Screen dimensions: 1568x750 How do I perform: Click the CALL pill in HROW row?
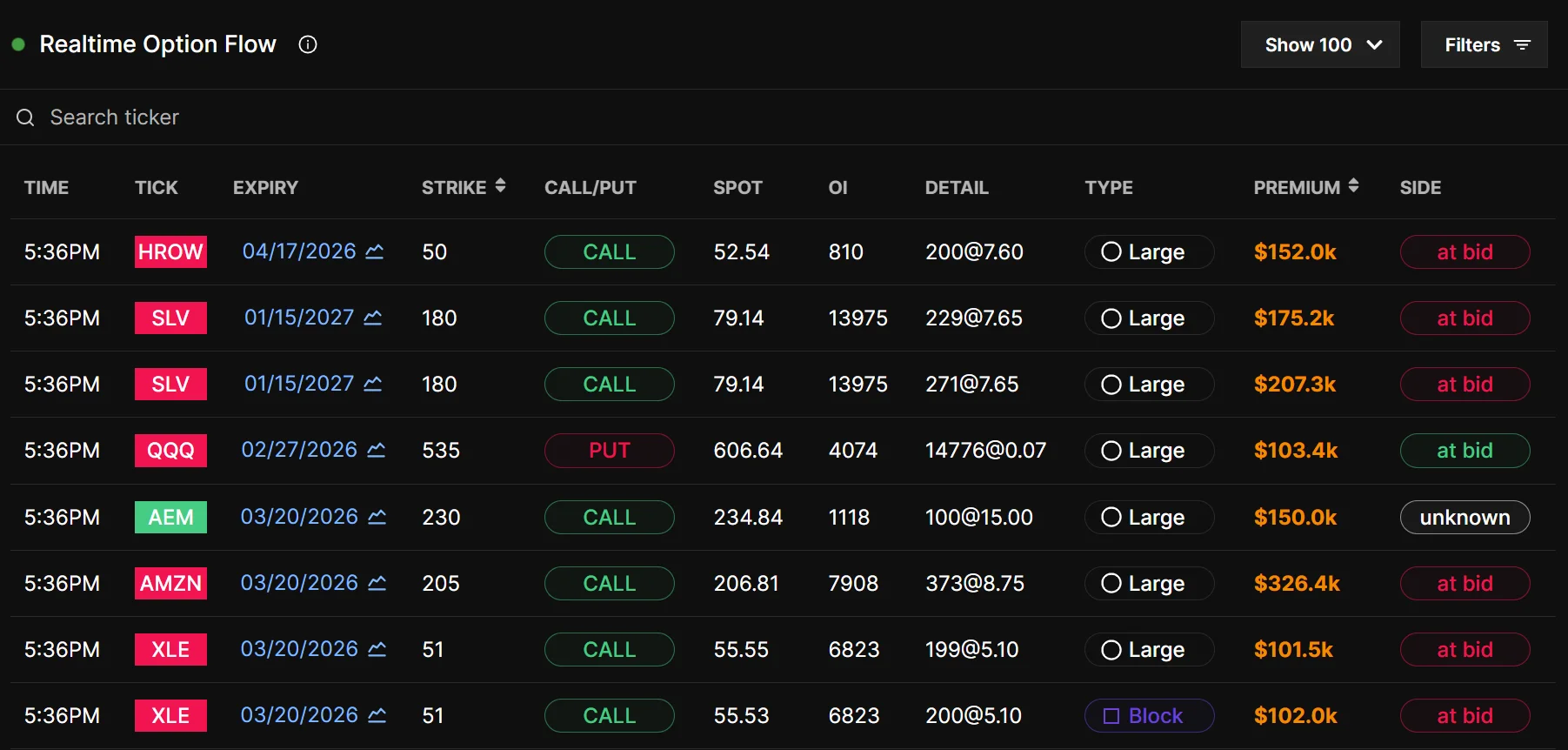tap(610, 252)
